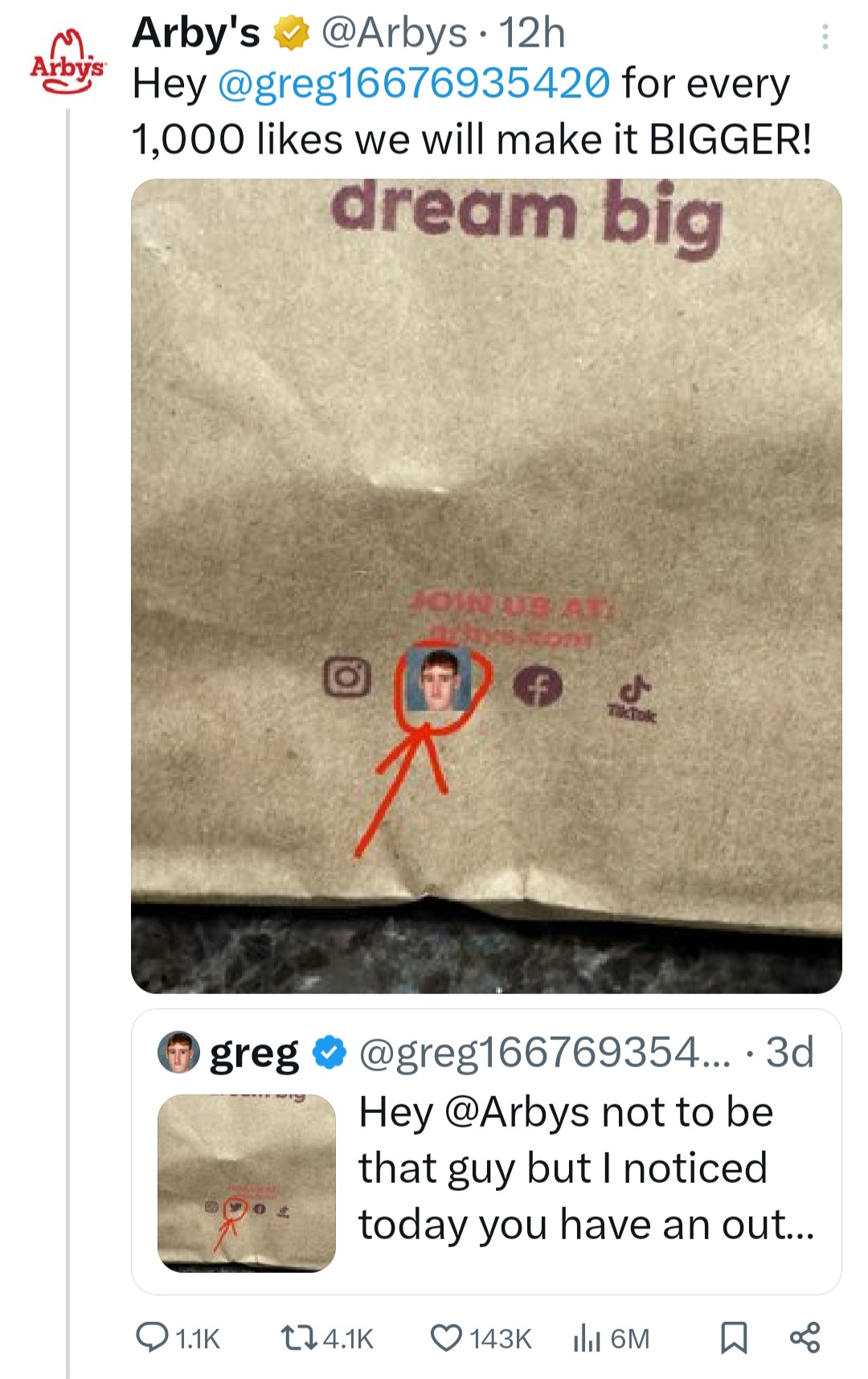Image resolution: width=868 pixels, height=1379 pixels.
Task: Like the tweet with the heart icon
Action: coord(446,1337)
